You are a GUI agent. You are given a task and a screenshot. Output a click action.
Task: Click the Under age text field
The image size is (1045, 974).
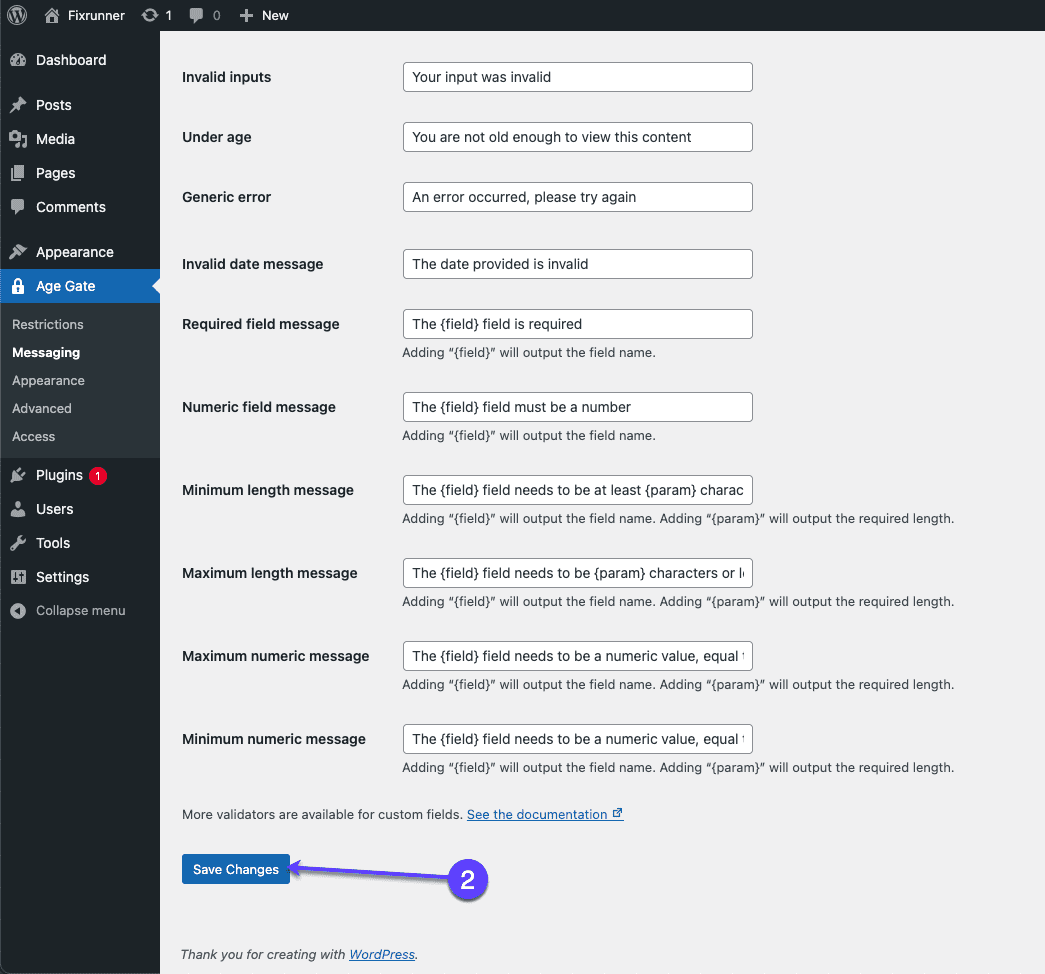pyautogui.click(x=578, y=137)
